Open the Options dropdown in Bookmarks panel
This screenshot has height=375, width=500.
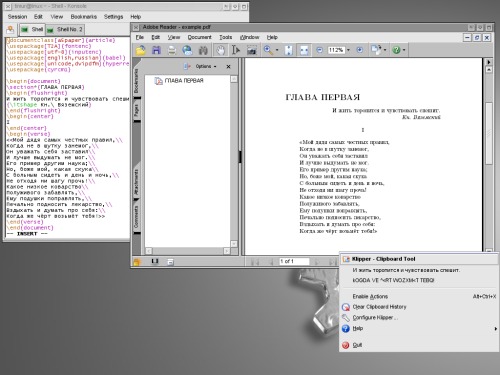click(x=206, y=66)
